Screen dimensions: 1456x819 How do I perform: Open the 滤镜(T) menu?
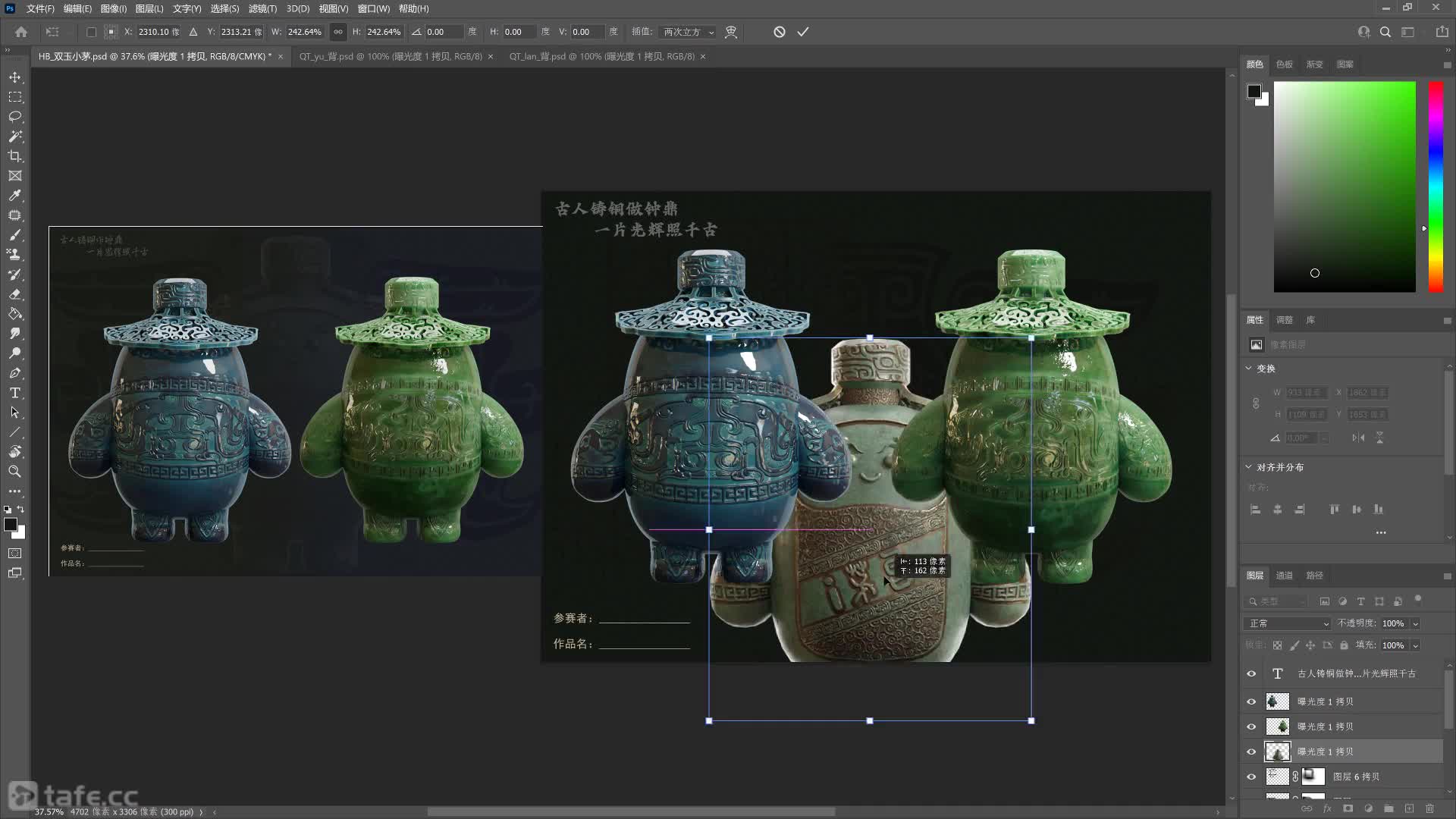[262, 8]
